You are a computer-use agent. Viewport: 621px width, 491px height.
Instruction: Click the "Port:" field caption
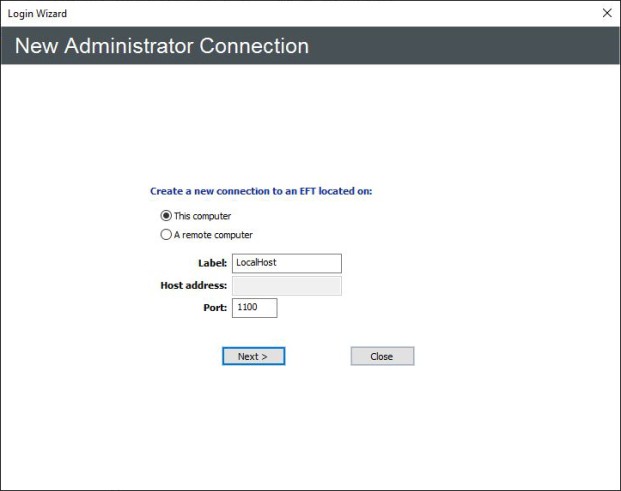(215, 308)
